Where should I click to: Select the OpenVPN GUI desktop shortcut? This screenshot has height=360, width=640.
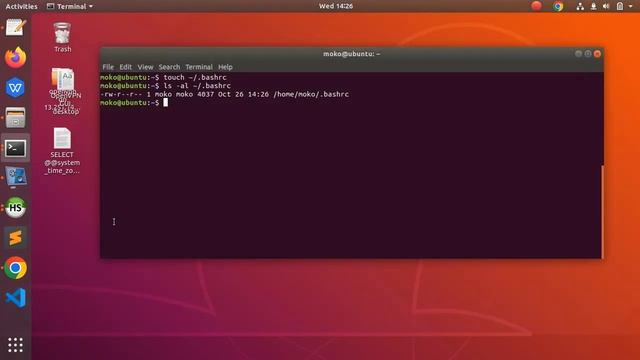tap(62, 91)
